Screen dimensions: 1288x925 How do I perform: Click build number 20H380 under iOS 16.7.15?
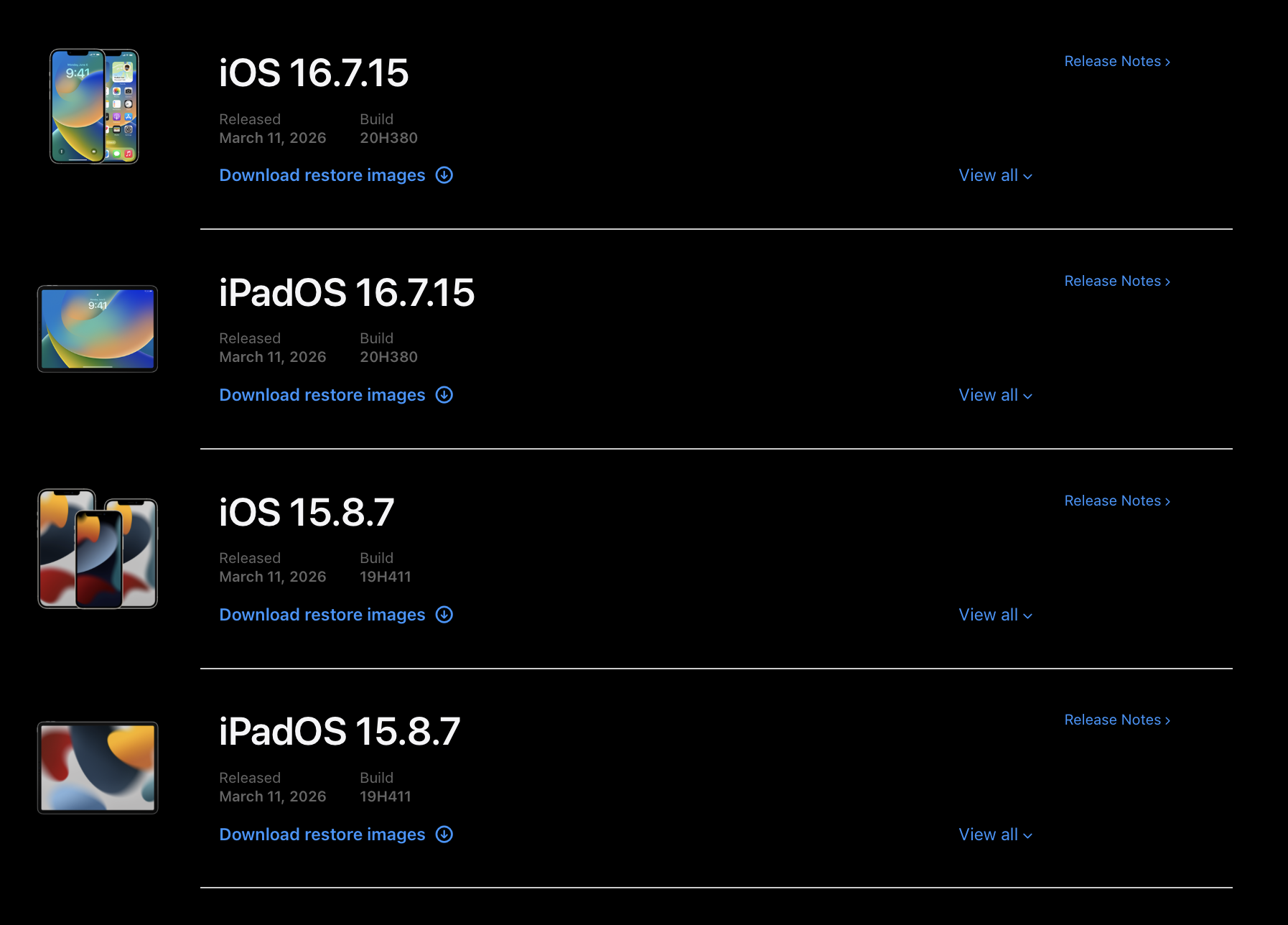pos(388,138)
